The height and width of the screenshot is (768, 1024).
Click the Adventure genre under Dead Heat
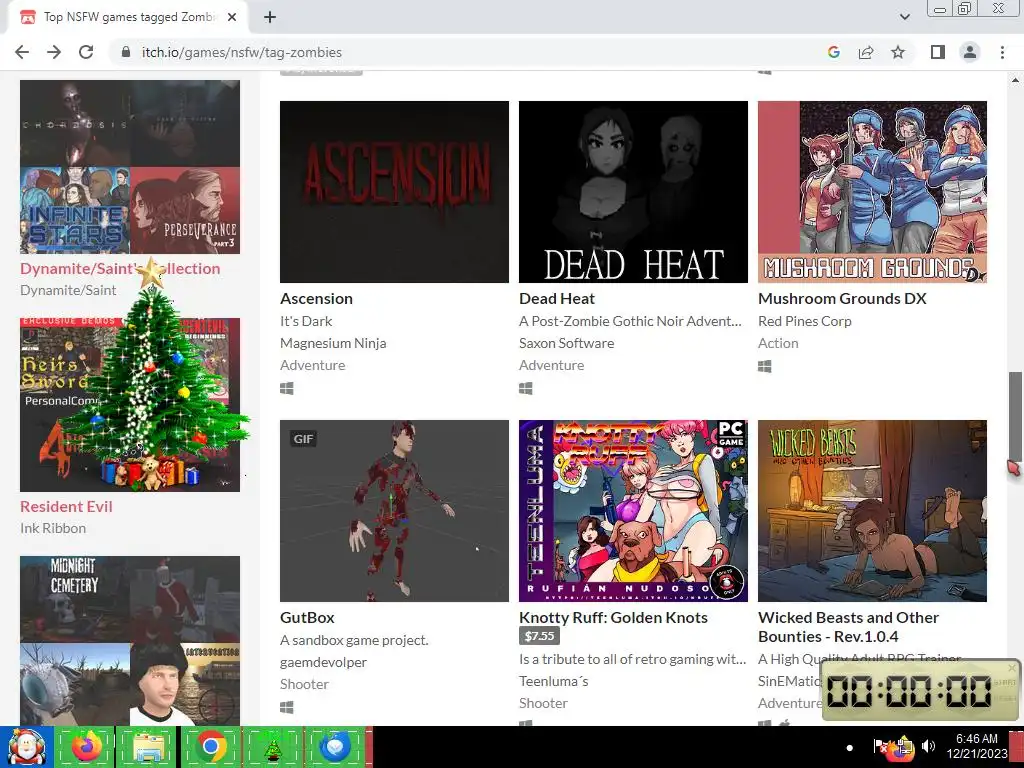tap(552, 365)
